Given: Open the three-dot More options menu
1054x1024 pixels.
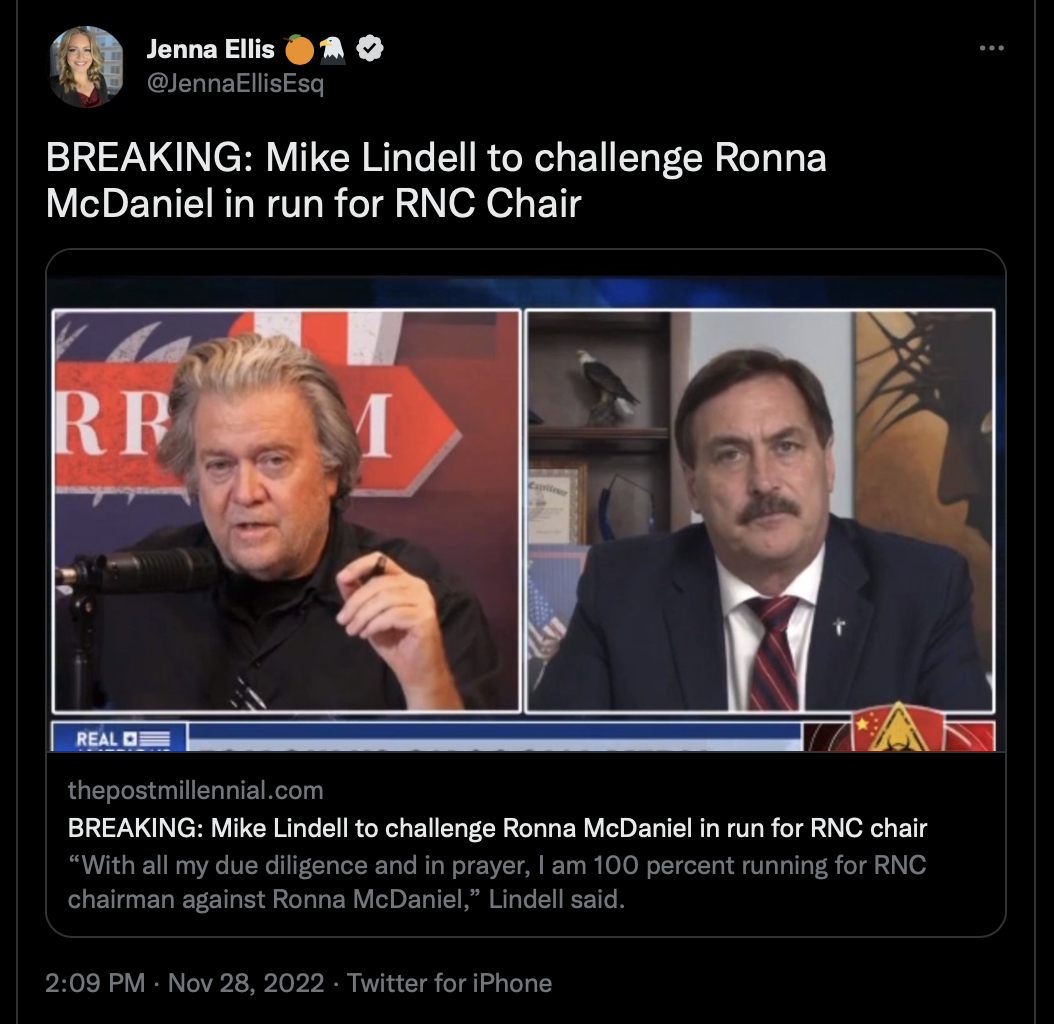Looking at the screenshot, I should [x=991, y=48].
